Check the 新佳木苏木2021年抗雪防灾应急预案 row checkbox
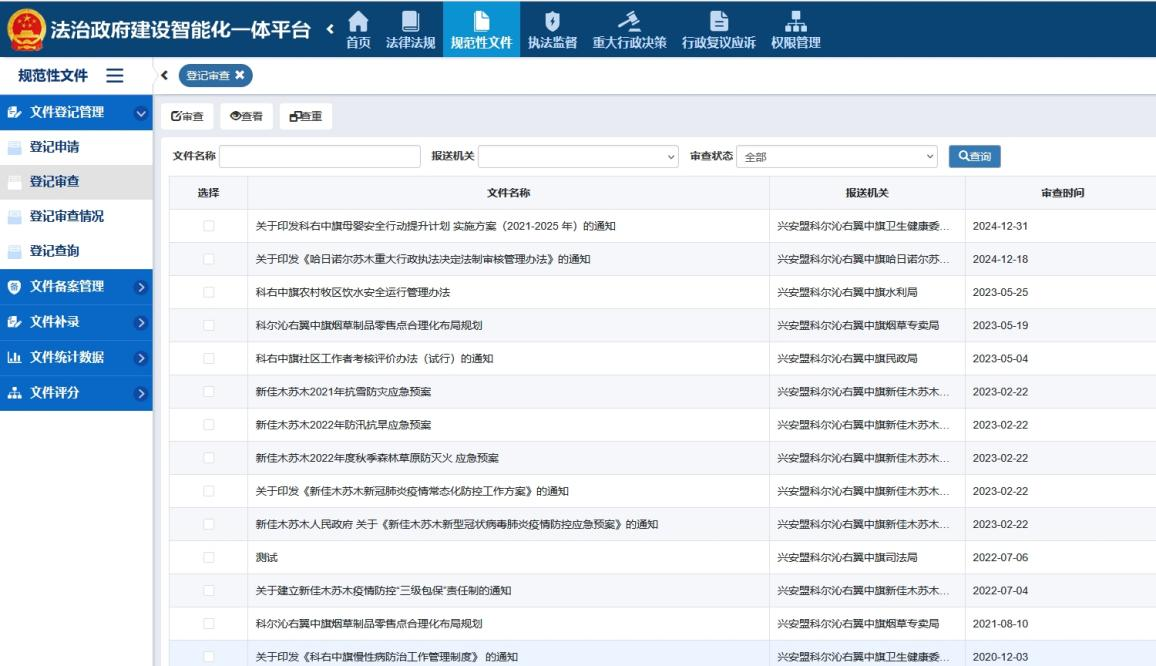This screenshot has height=666, width=1156. [x=209, y=392]
